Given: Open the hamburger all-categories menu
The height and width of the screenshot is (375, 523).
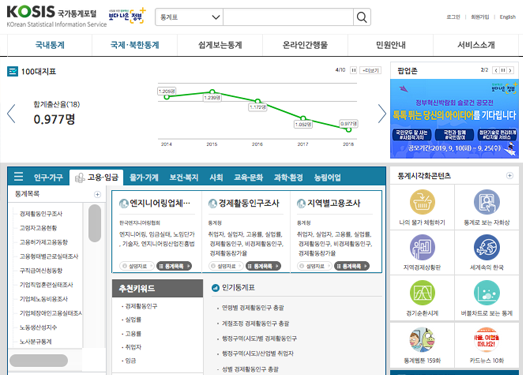Looking at the screenshot, I should [18, 176].
